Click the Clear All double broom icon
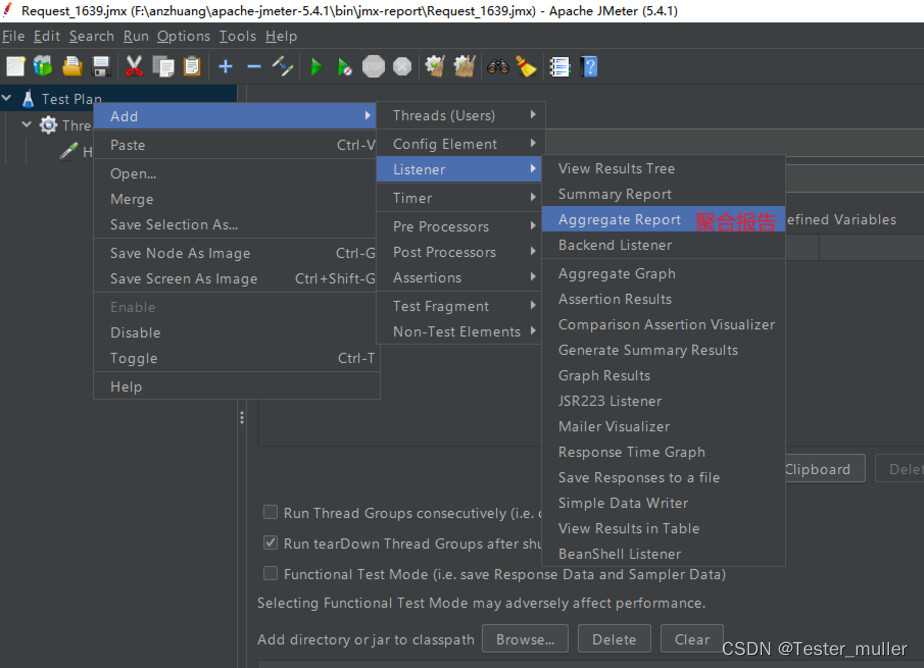This screenshot has height=668, width=924. point(464,67)
